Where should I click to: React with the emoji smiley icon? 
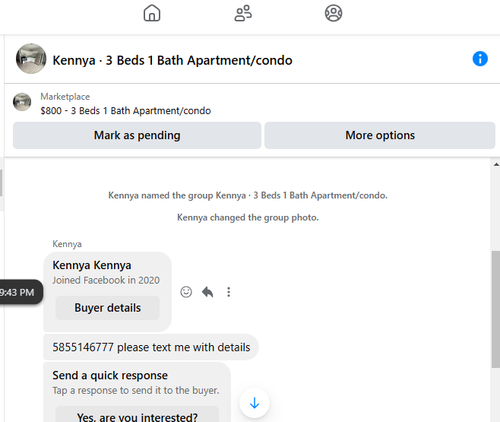(x=186, y=292)
